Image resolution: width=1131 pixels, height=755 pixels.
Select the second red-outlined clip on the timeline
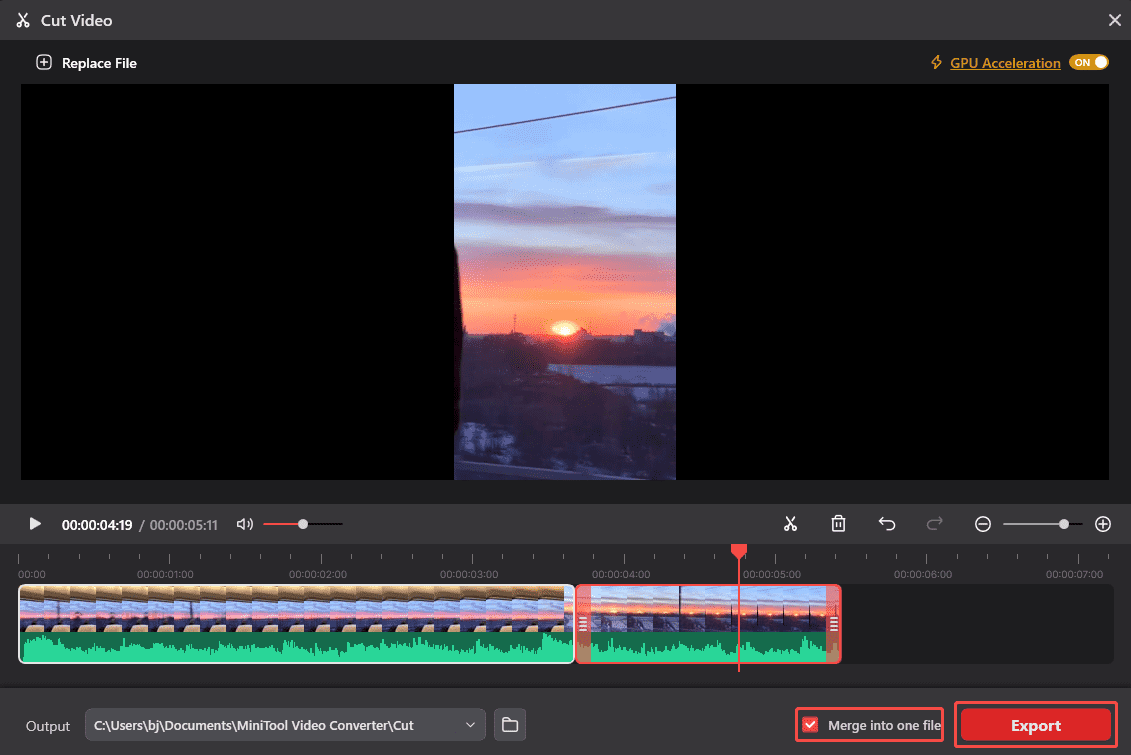click(x=708, y=624)
